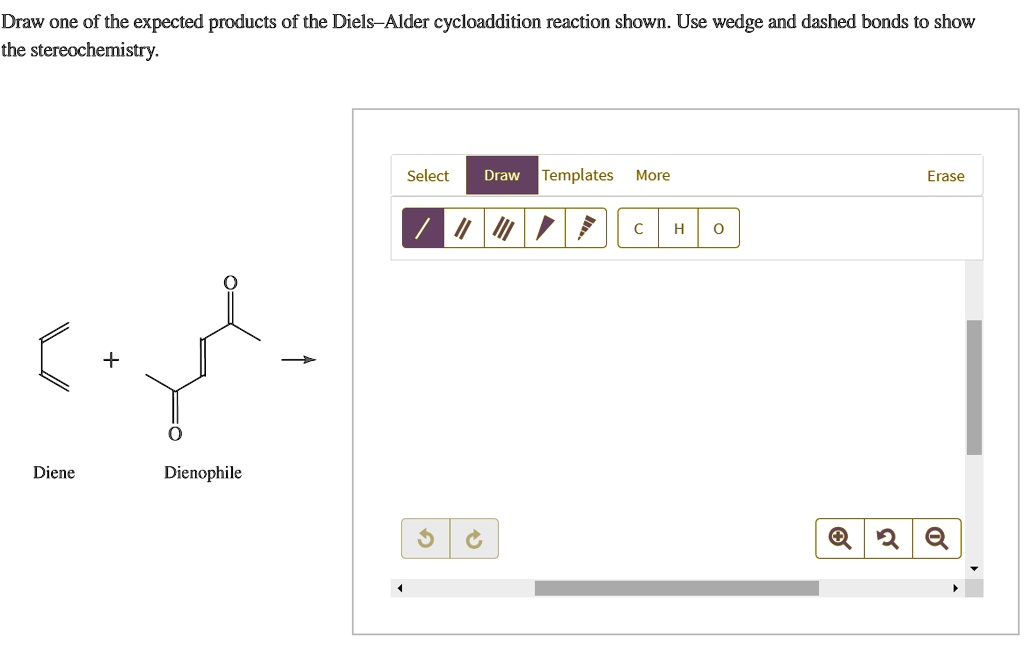Reset the canvas zoom level

coord(888,539)
